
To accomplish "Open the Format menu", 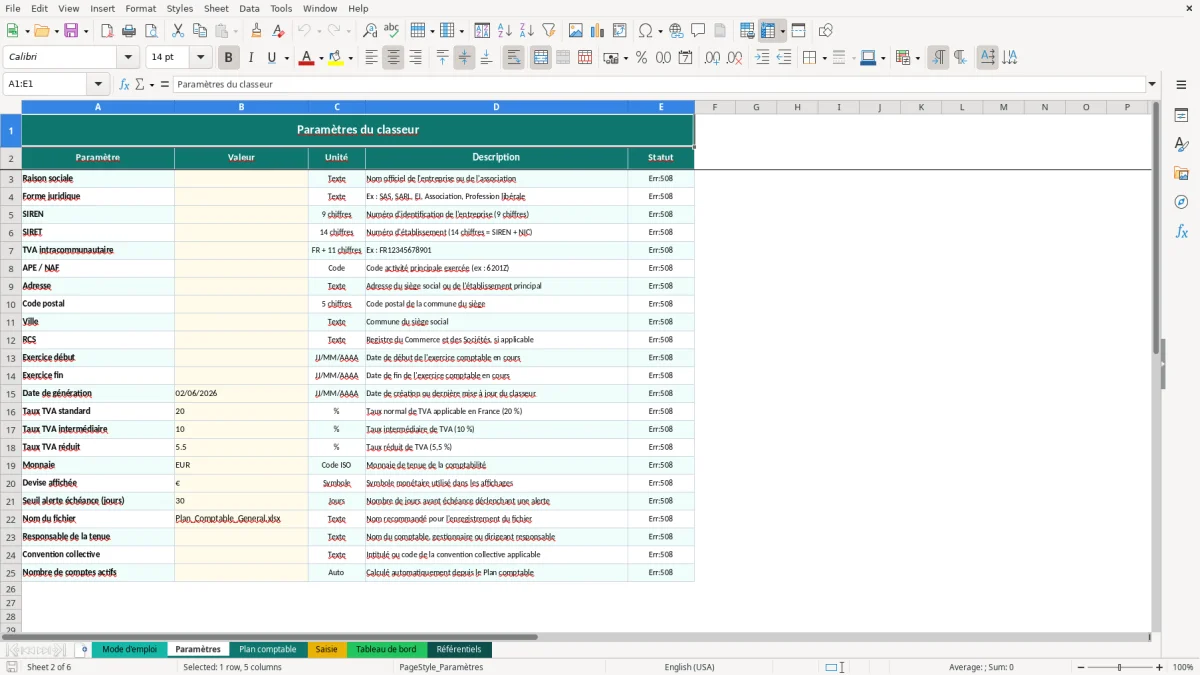I will coord(140,8).
